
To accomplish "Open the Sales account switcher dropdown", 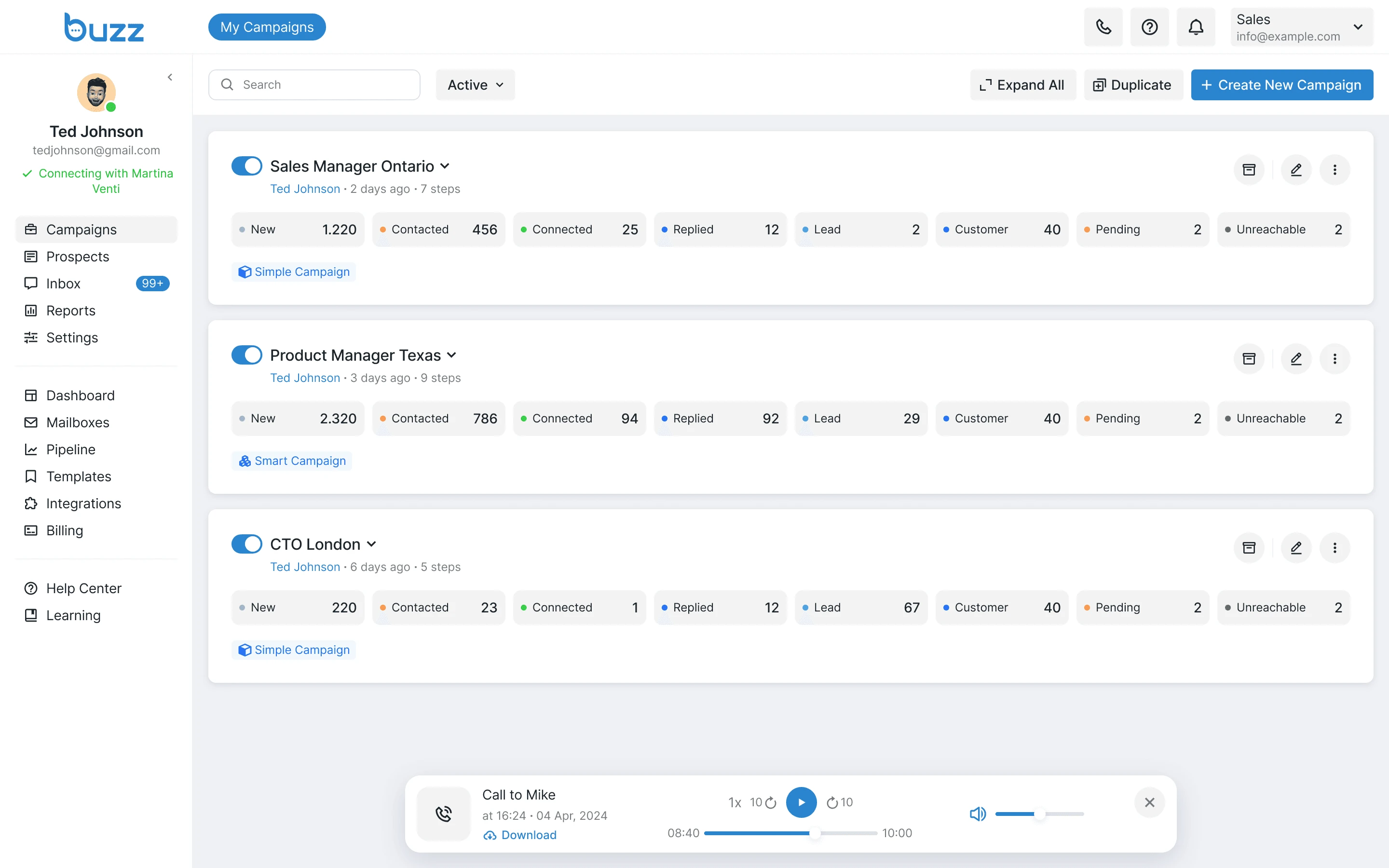I will 1301,27.
